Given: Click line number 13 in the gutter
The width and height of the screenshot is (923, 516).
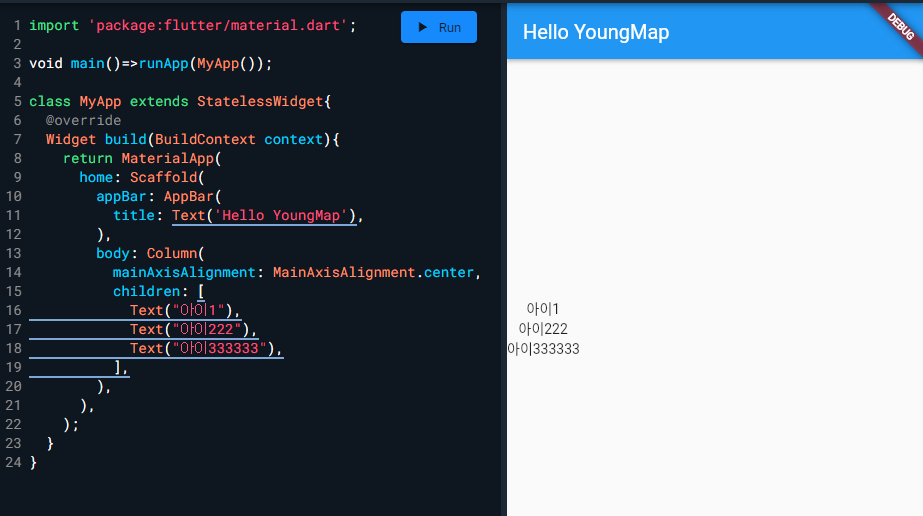Looking at the screenshot, I should (x=14, y=254).
